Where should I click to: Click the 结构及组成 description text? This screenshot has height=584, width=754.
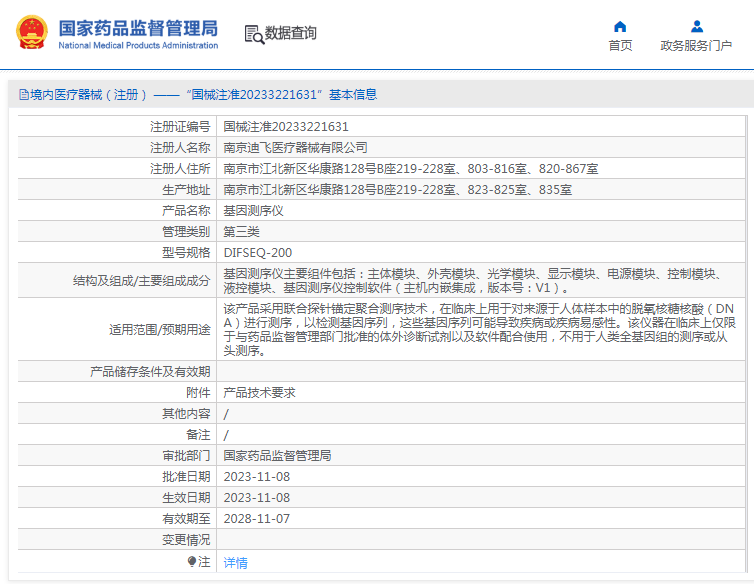(x=472, y=281)
